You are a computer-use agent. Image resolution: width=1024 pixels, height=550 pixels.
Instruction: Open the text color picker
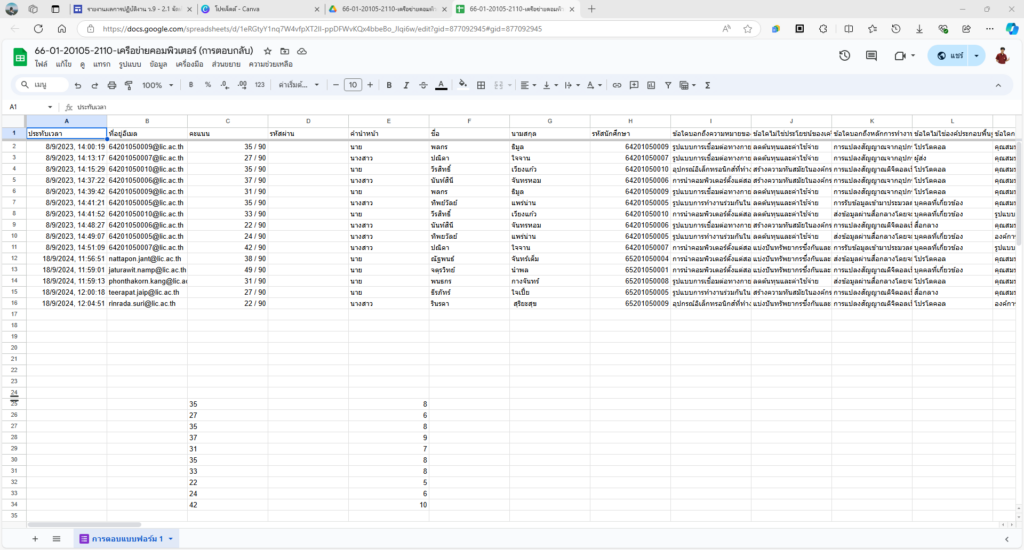(441, 85)
